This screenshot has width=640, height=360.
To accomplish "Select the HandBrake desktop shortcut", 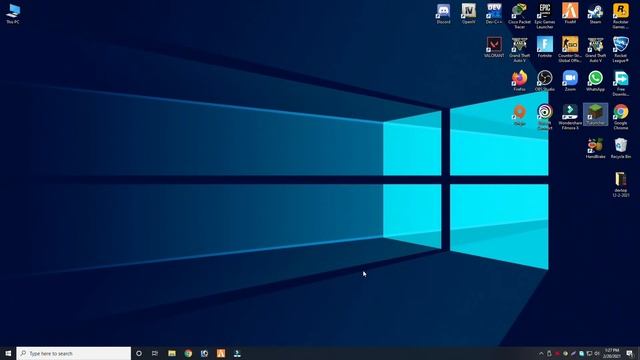I will tap(596, 148).
